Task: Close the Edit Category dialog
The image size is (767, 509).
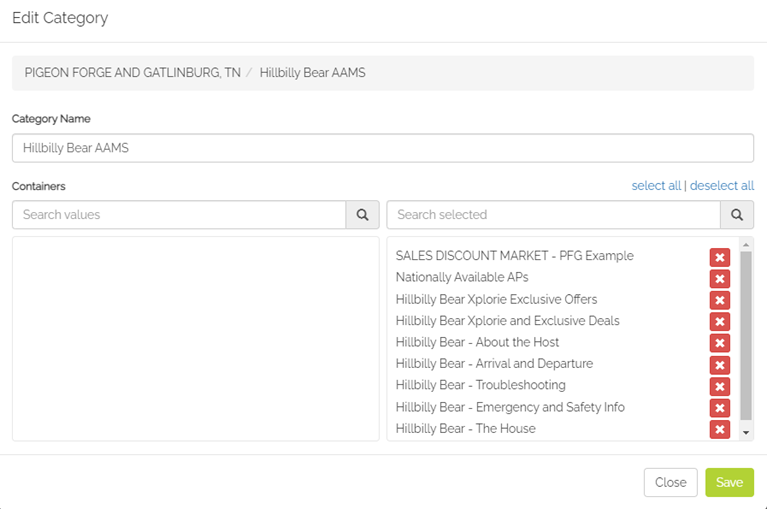Action: coord(671,483)
